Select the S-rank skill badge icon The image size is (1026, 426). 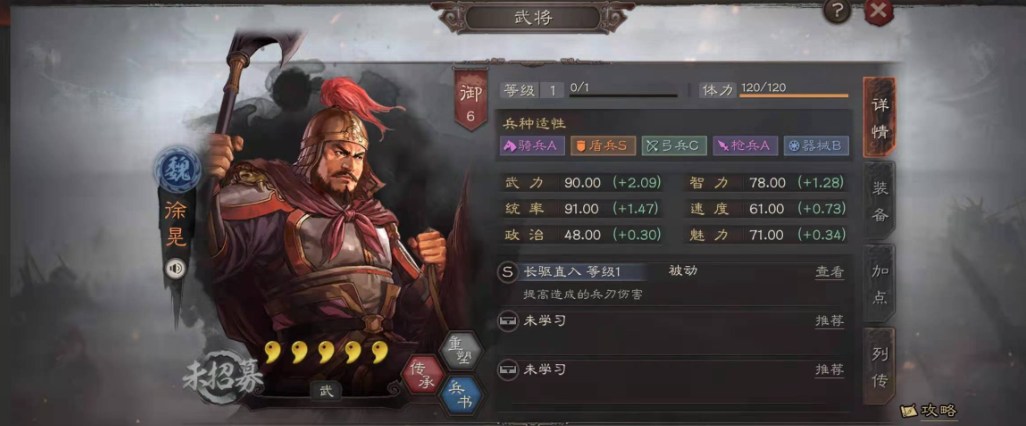506,274
